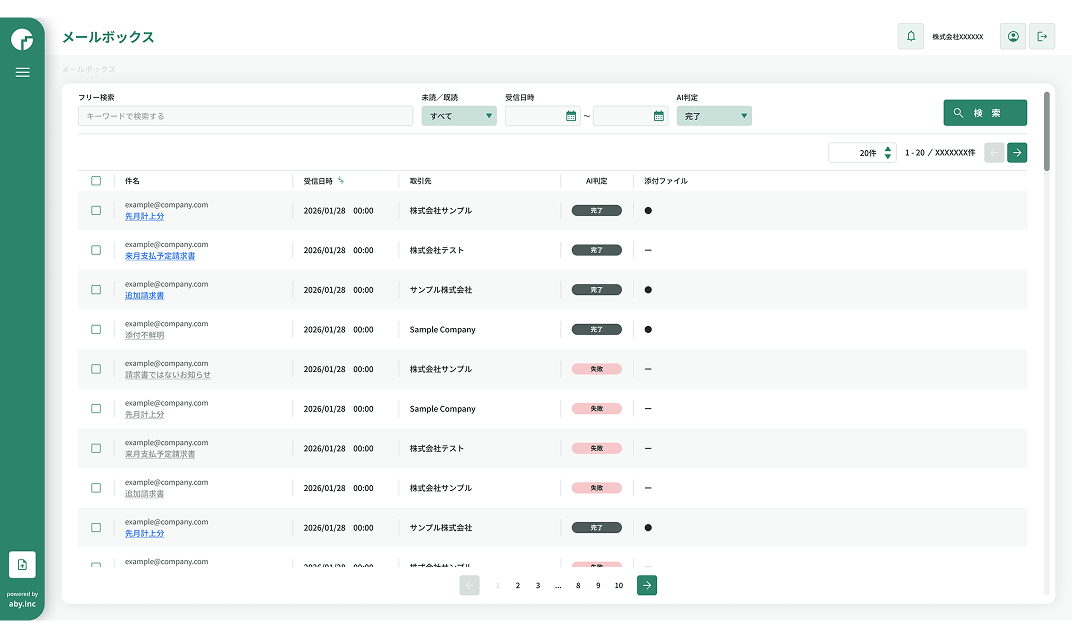
Task: Click the 株式会社XXXXXX company name in header
Action: click(958, 37)
